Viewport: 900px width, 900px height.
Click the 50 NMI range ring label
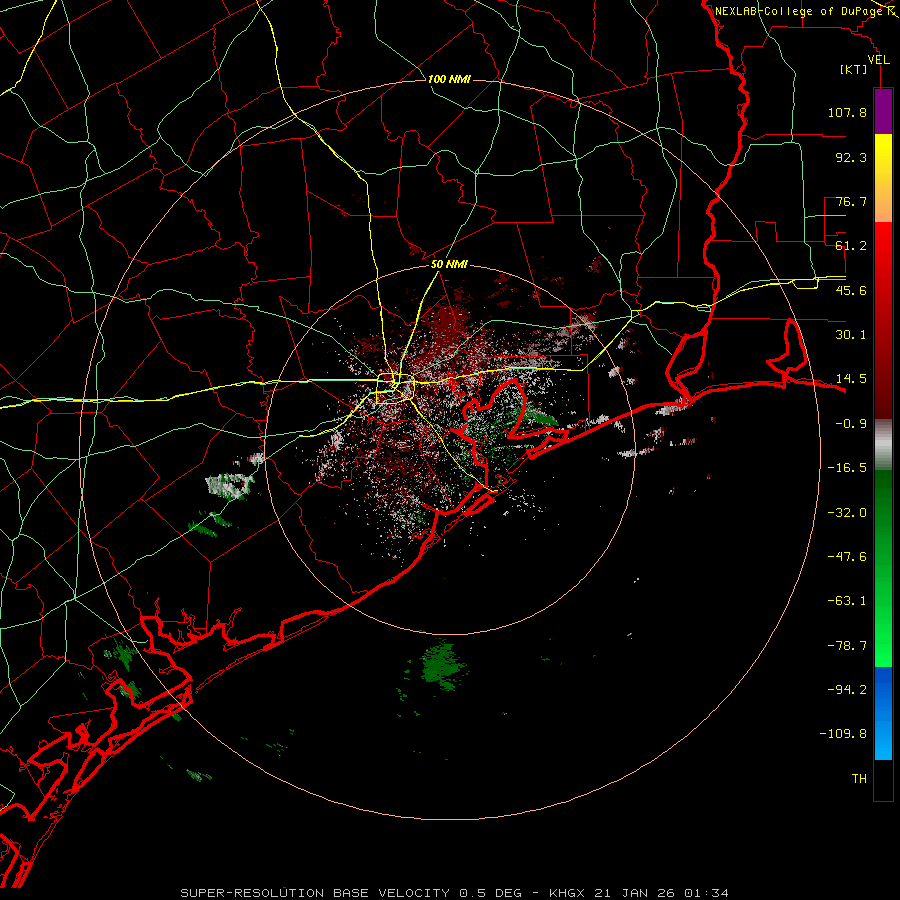pyautogui.click(x=449, y=265)
